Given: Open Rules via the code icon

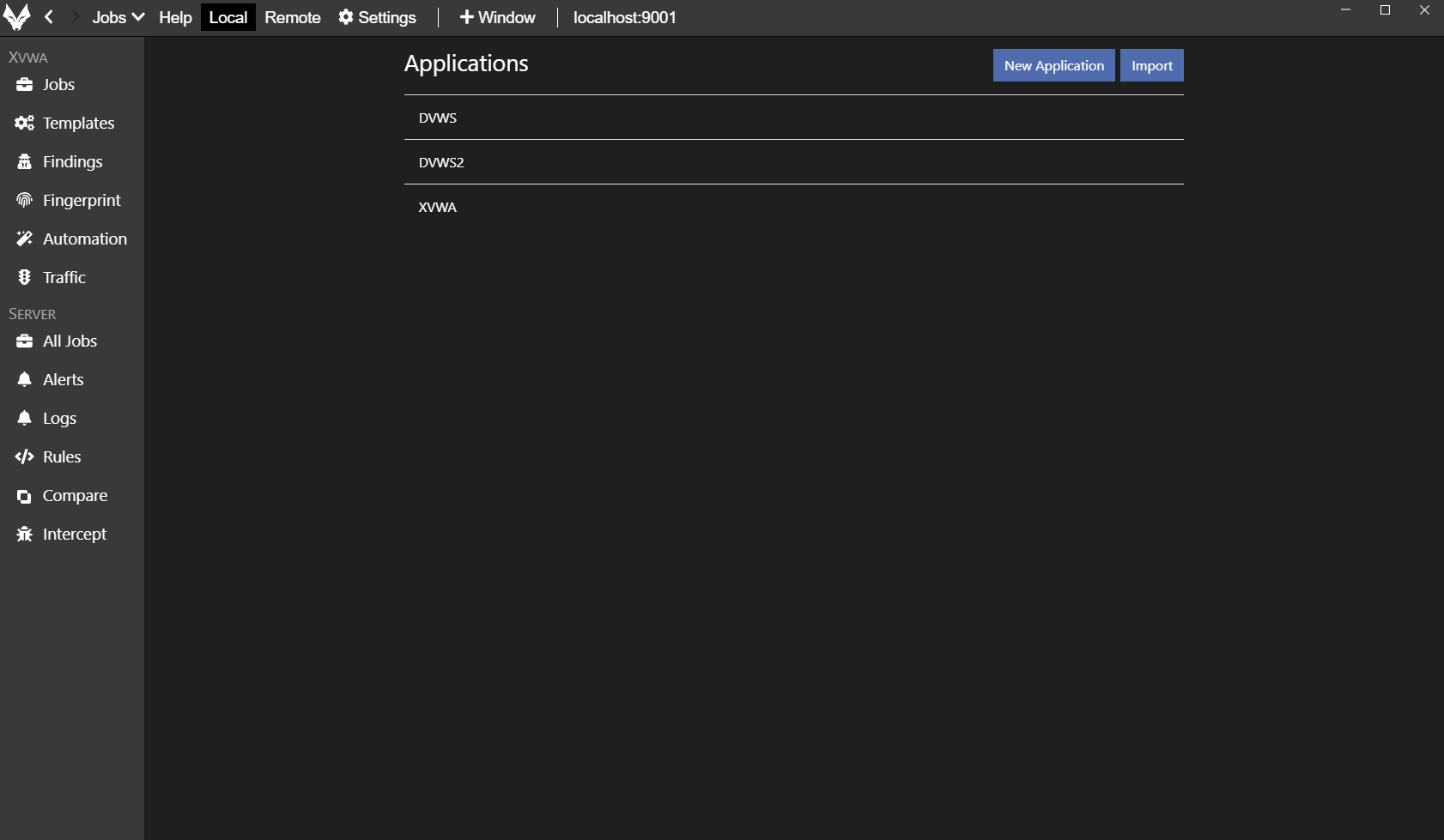Looking at the screenshot, I should (x=24, y=456).
